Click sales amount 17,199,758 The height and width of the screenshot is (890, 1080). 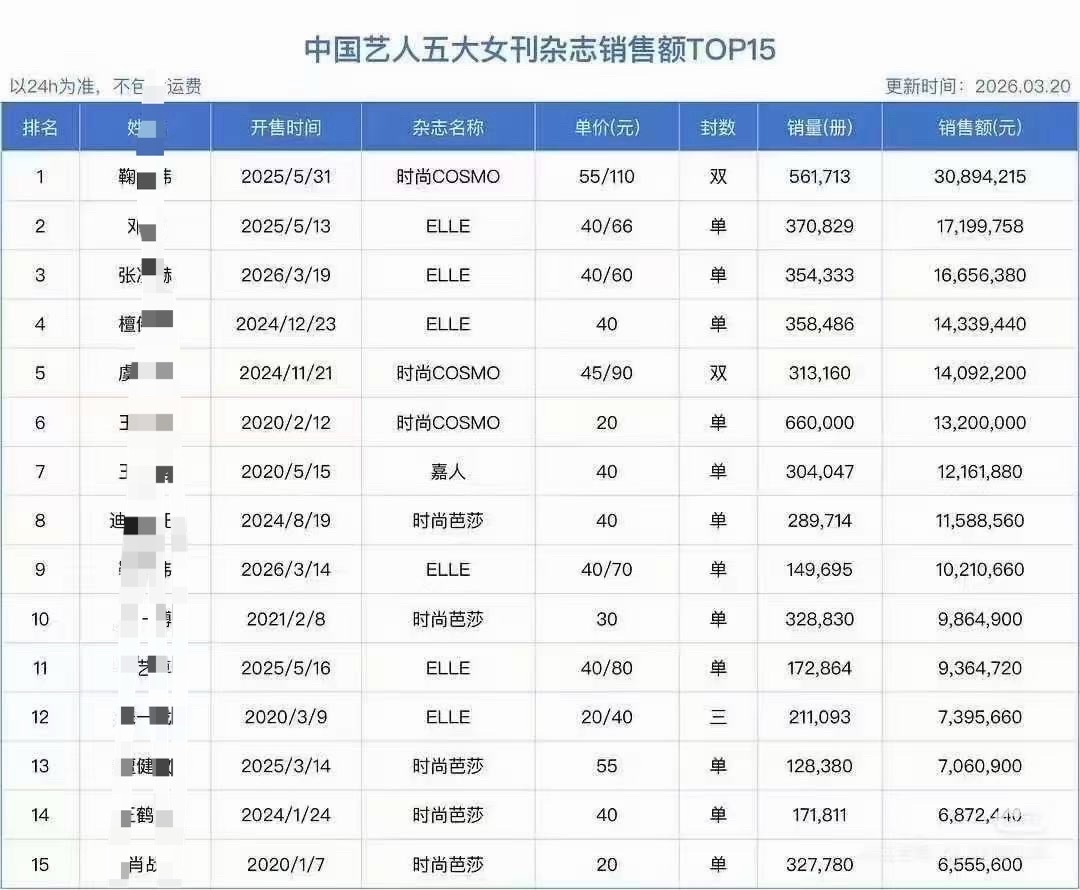coord(980,226)
